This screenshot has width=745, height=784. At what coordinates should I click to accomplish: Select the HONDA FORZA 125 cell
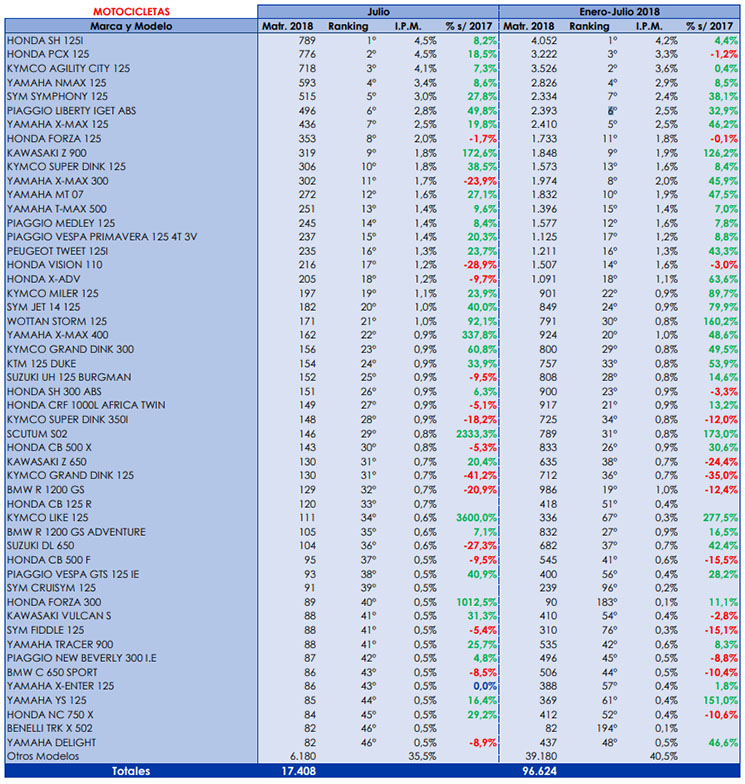click(x=54, y=138)
